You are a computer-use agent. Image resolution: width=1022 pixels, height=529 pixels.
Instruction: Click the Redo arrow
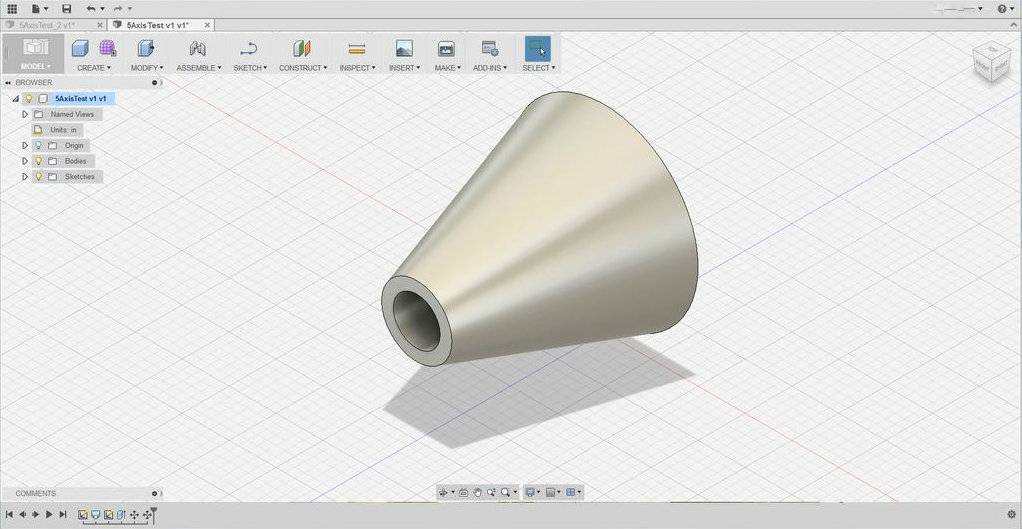pos(118,8)
